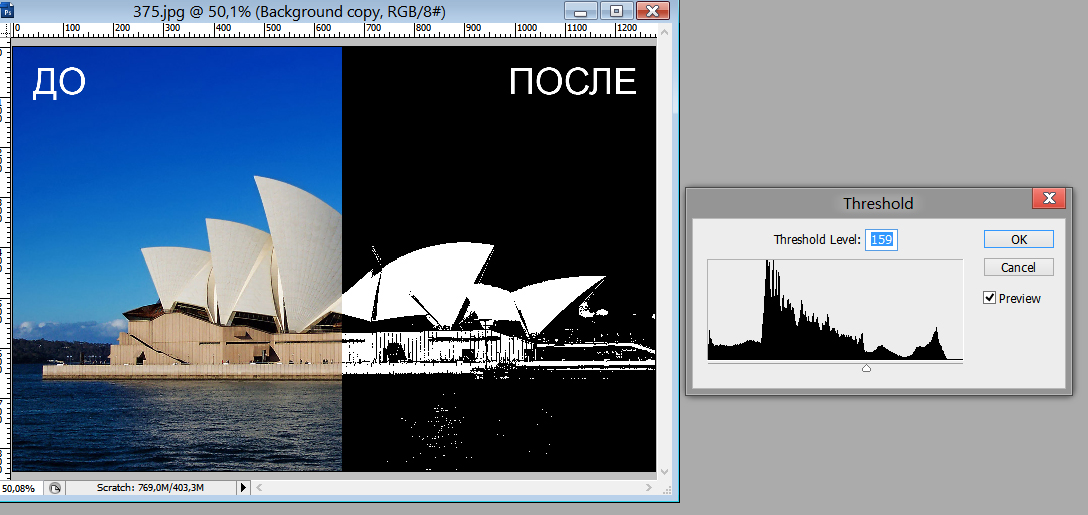1088x515 pixels.
Task: Click vertical scrollbar down arrow
Action: 664,471
